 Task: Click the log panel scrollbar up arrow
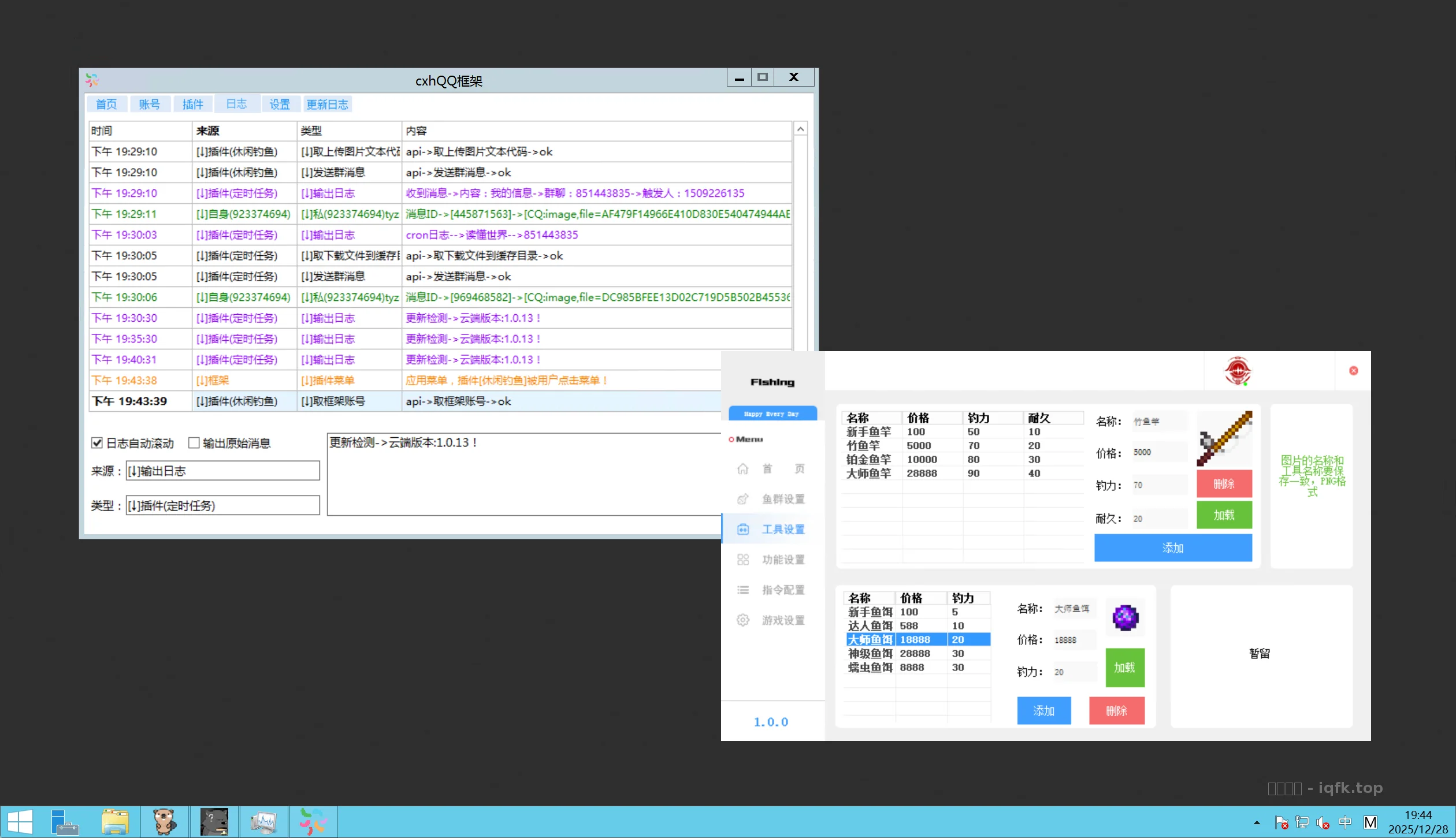800,128
